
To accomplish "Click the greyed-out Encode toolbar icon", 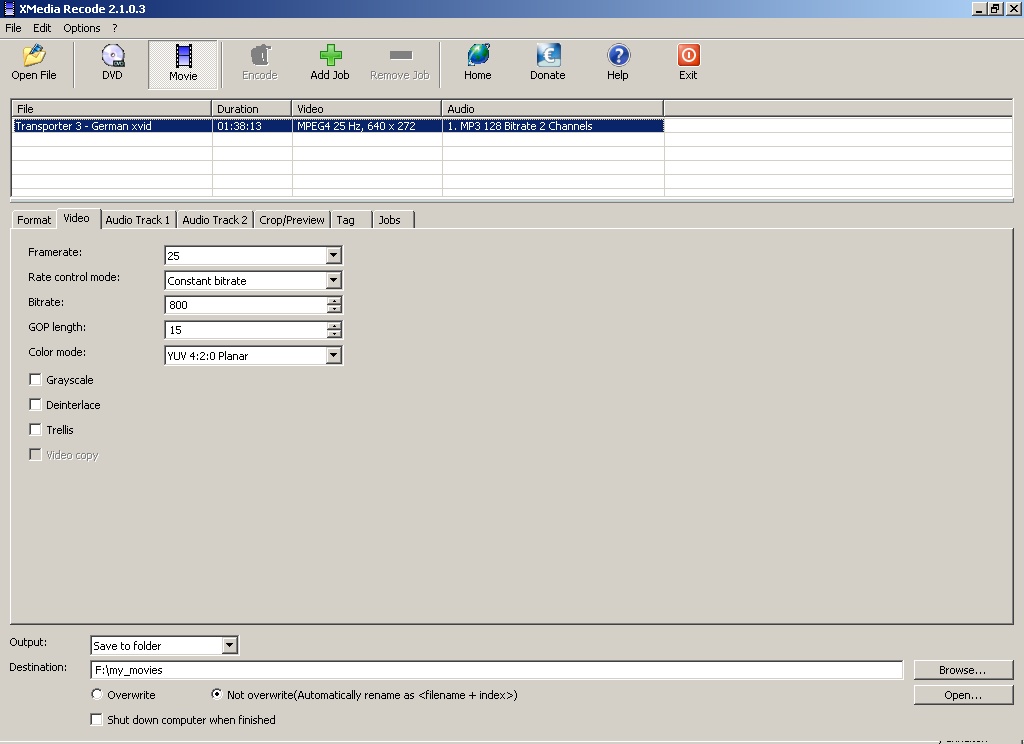I will (x=260, y=56).
